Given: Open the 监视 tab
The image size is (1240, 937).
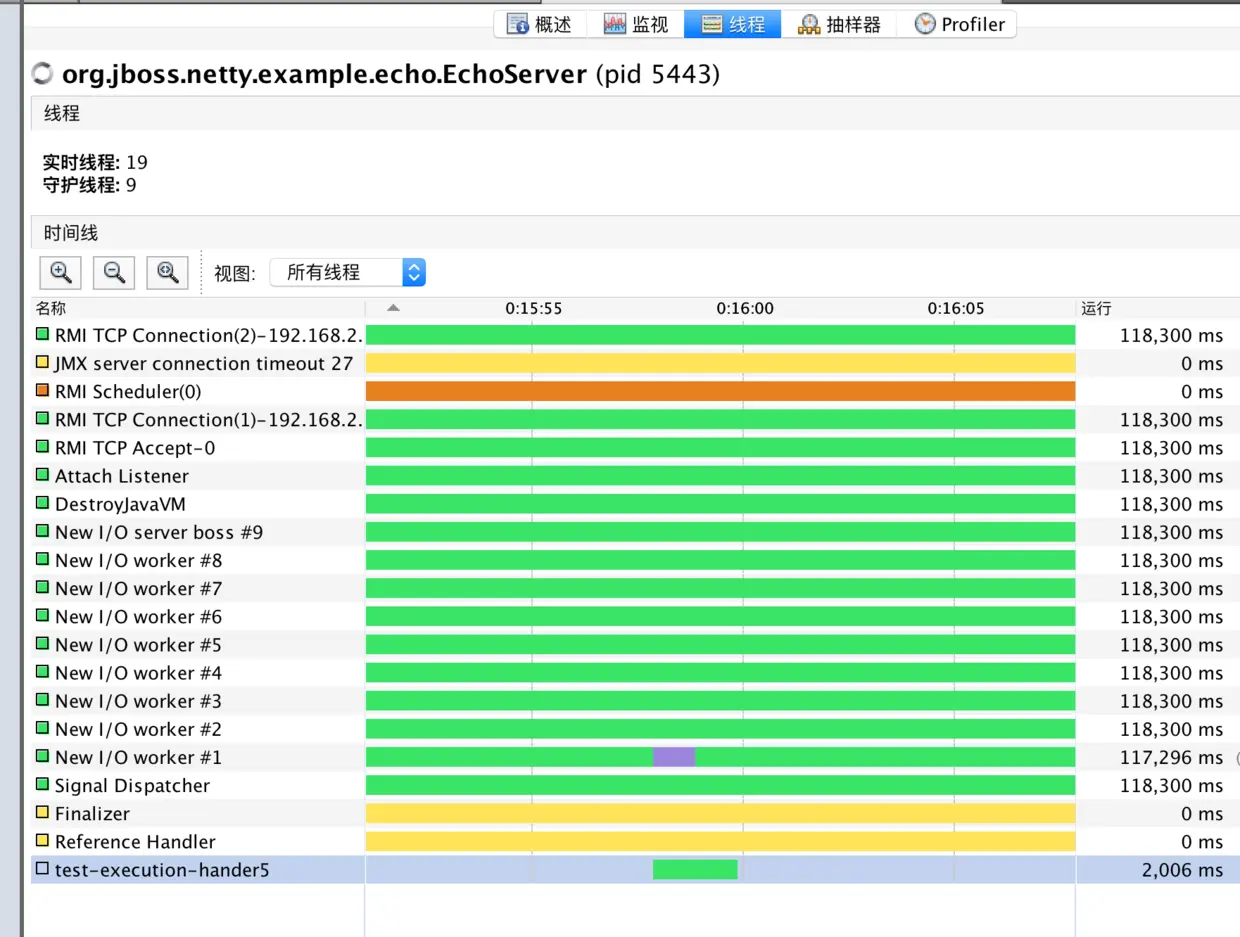Looking at the screenshot, I should click(x=636, y=24).
